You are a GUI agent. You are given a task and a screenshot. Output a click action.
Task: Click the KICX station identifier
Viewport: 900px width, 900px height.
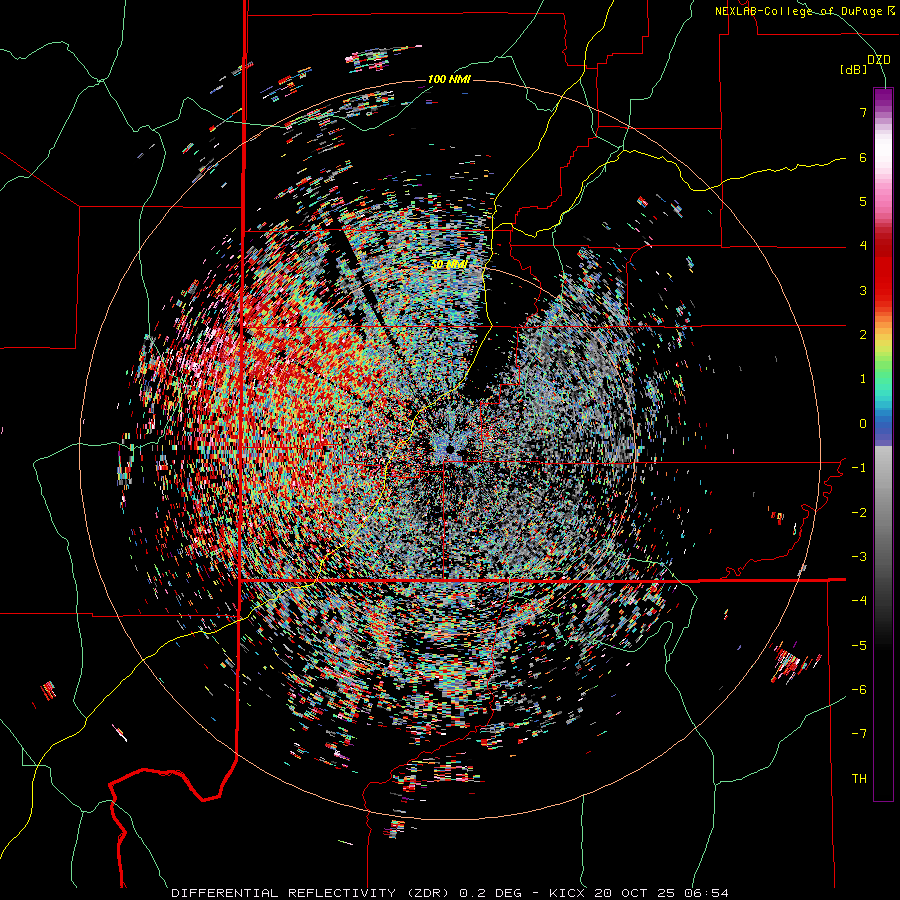click(567, 893)
